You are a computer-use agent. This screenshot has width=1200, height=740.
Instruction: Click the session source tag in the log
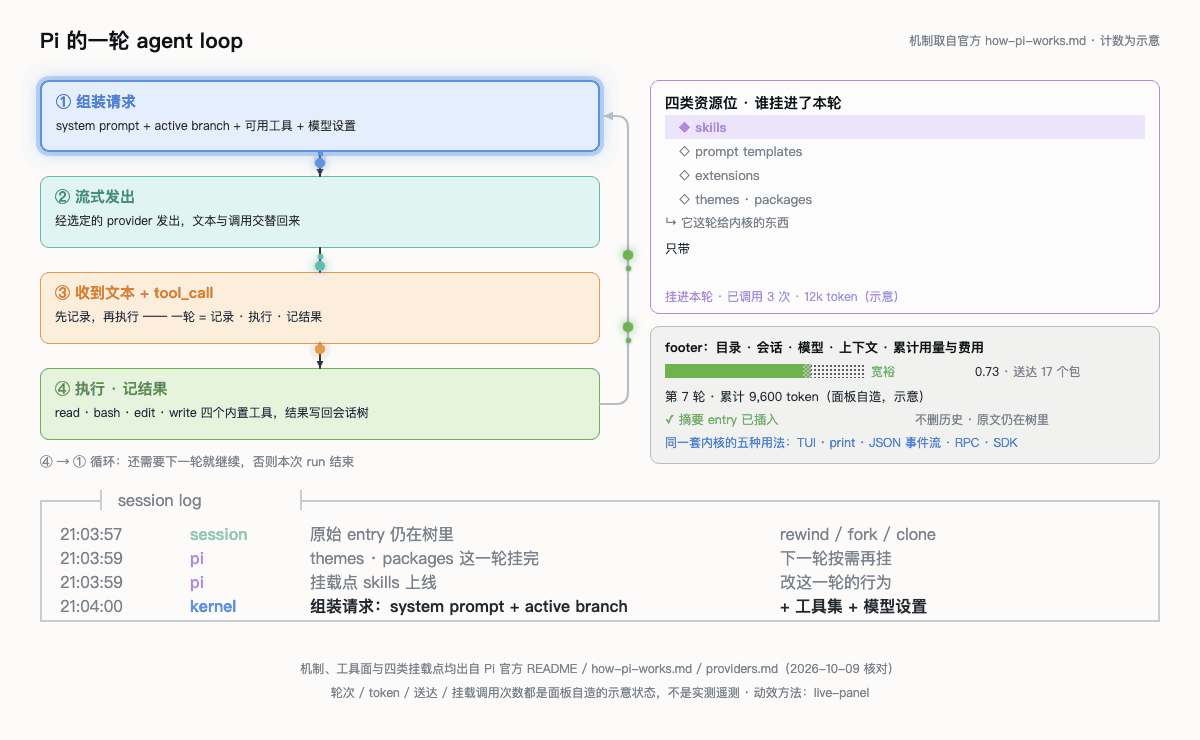[x=218, y=535]
